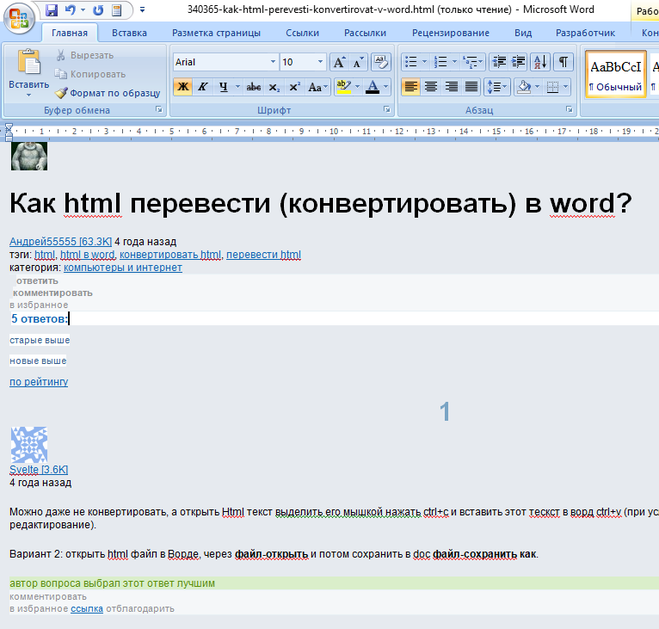The height and width of the screenshot is (629, 659).
Task: Customize quick access toolbar dropdown
Action: [142, 10]
